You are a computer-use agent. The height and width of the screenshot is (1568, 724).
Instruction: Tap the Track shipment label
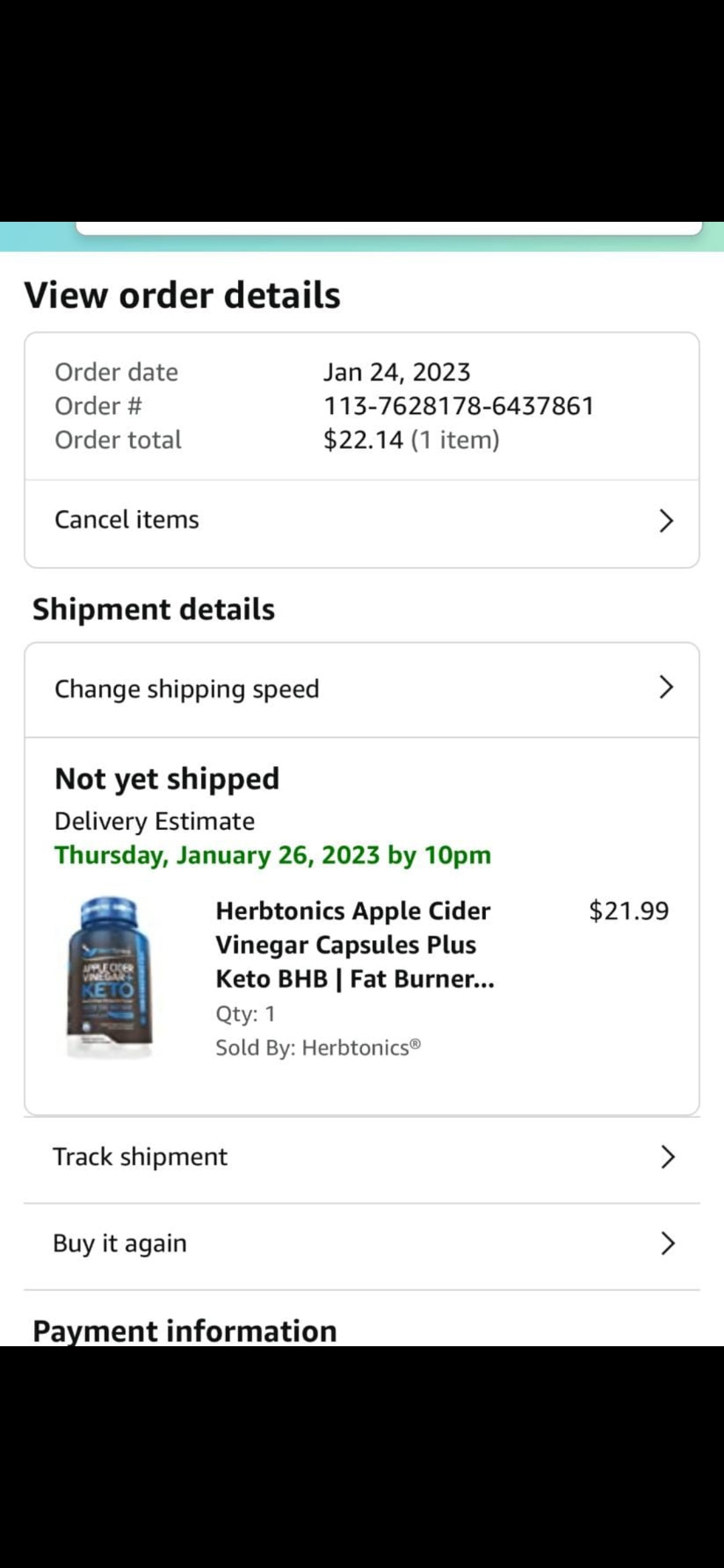pos(140,1157)
